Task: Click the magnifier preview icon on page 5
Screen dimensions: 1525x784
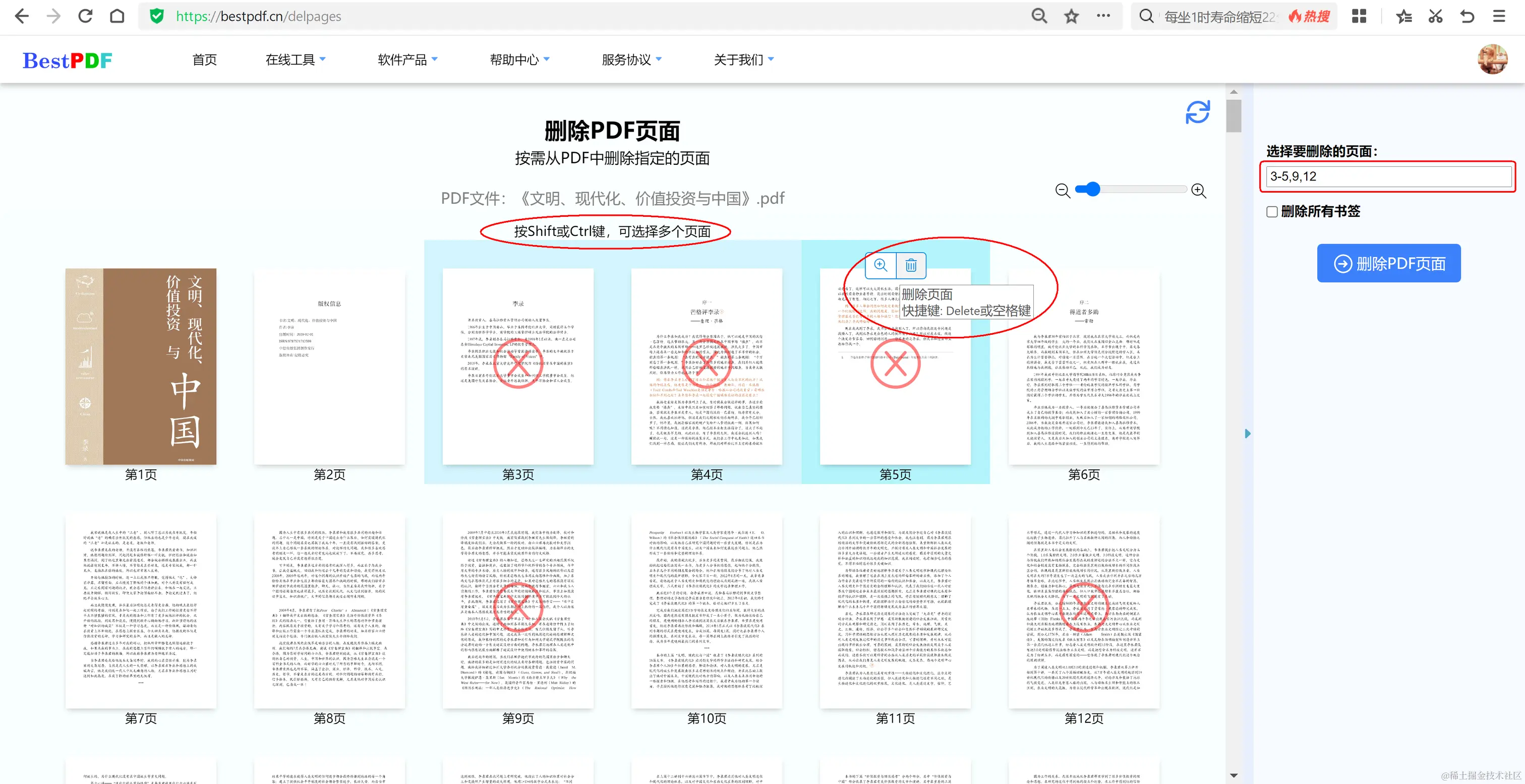Action: 881,265
